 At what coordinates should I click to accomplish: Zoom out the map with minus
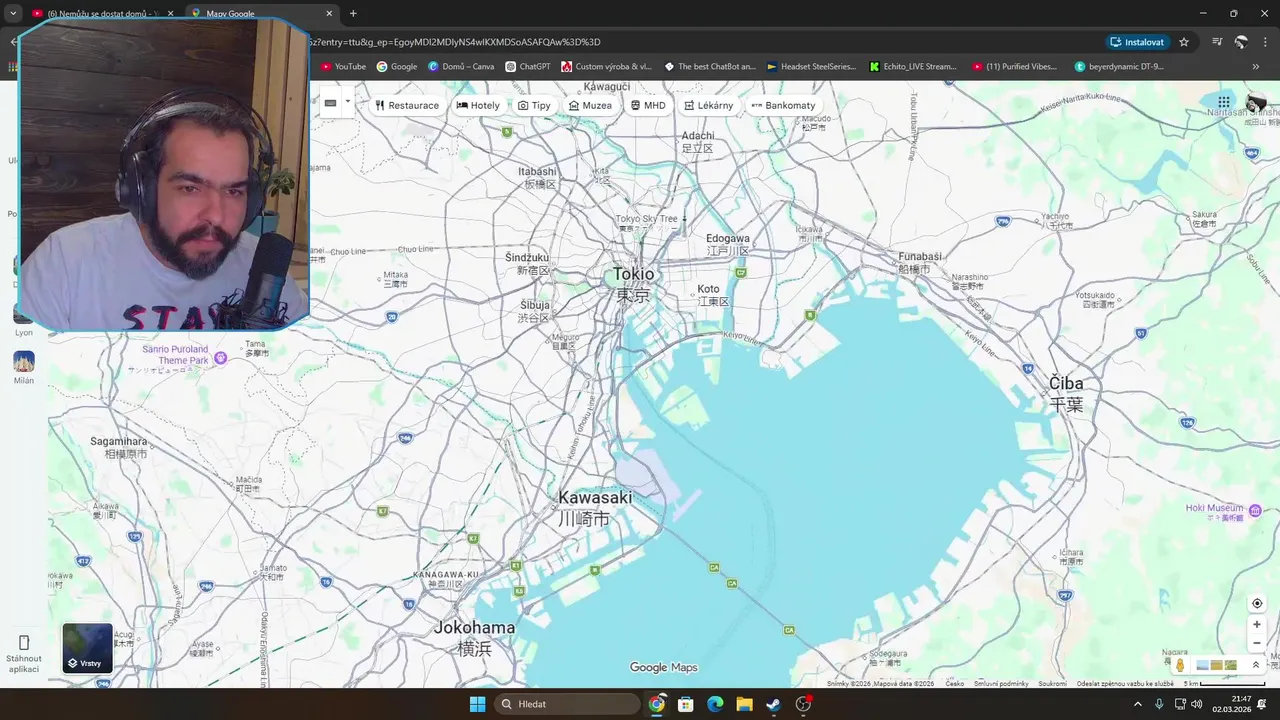click(1257, 643)
